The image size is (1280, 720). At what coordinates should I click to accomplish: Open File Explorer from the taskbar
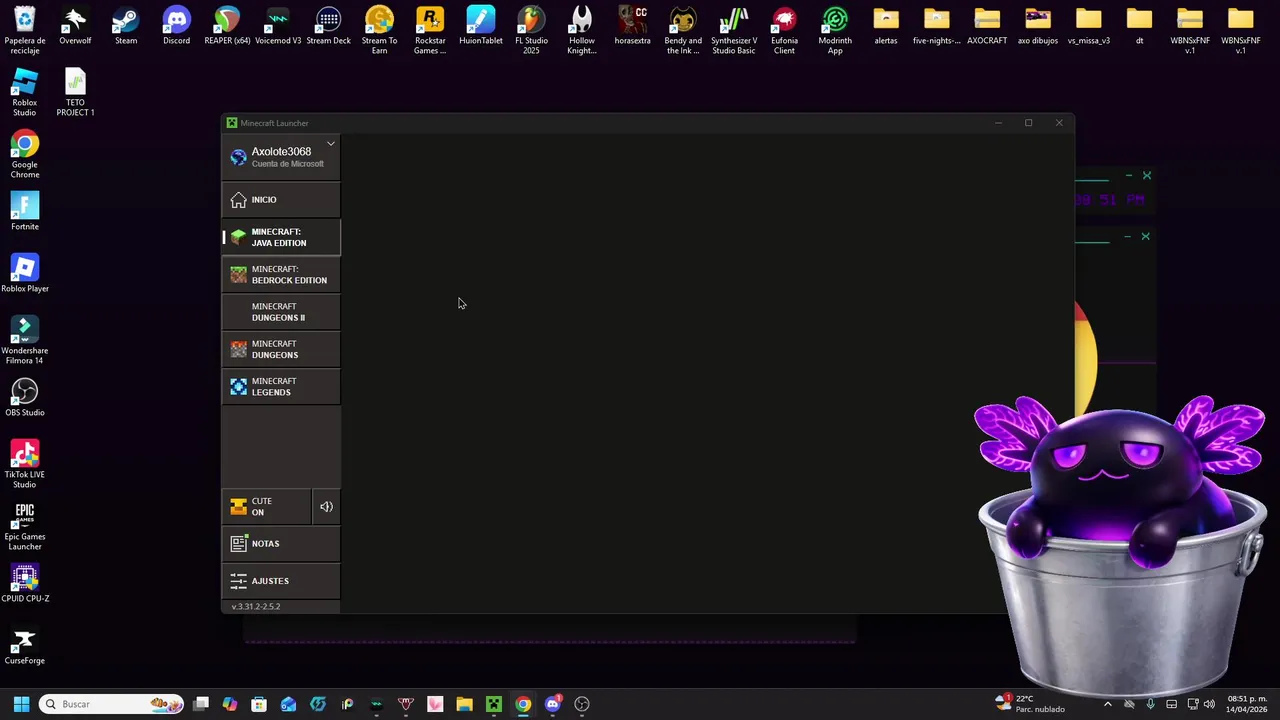[x=464, y=704]
